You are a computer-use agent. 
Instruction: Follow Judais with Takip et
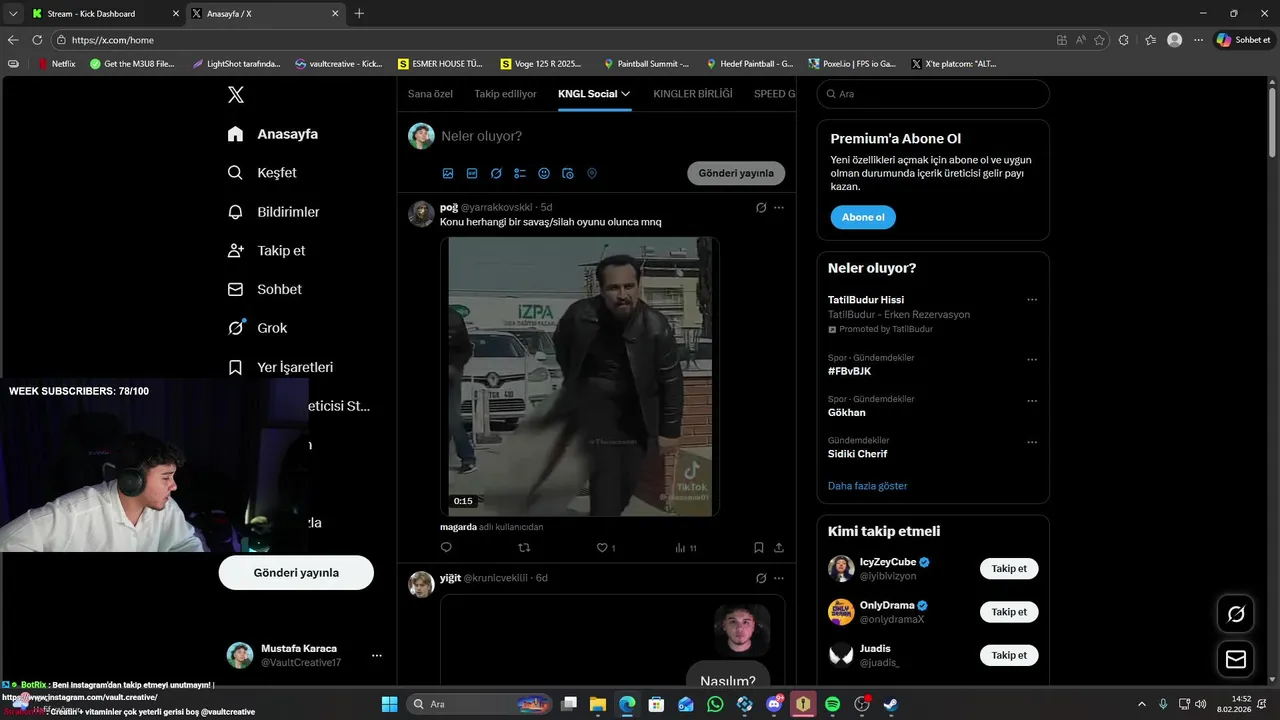coord(1009,655)
